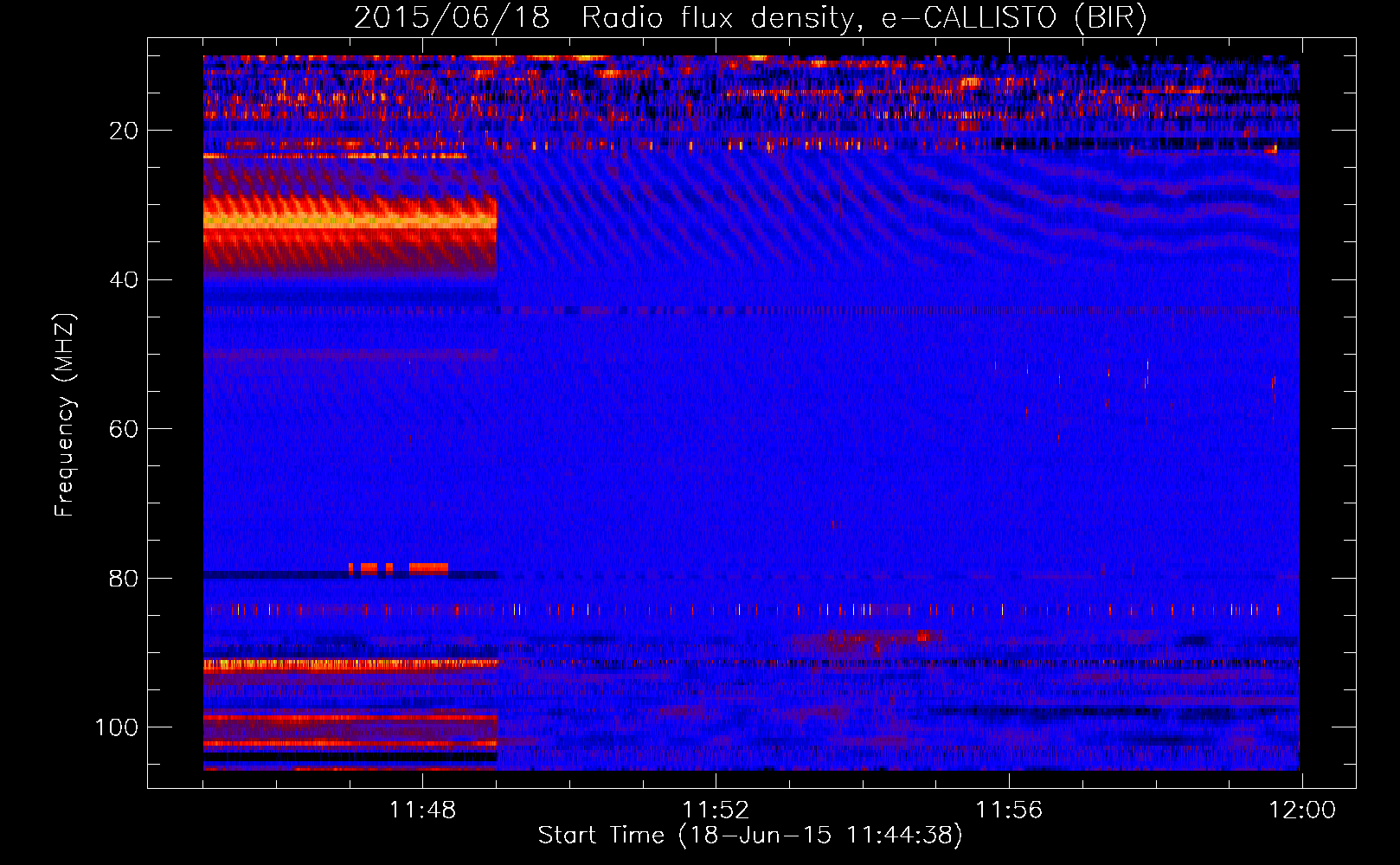Click the "80" frequency tick label
This screenshot has width=1400, height=865.
pos(124,579)
